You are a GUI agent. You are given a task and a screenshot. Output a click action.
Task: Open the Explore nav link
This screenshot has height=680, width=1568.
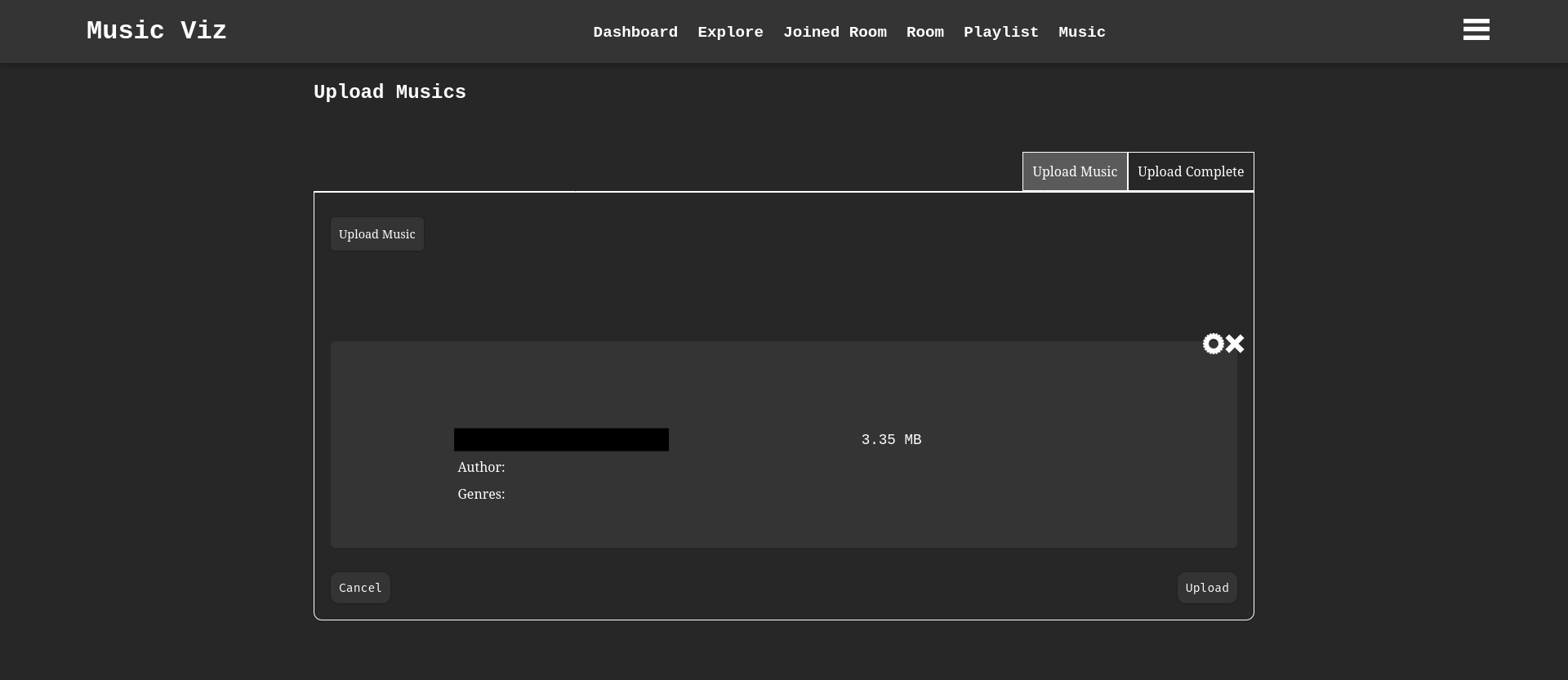(730, 32)
